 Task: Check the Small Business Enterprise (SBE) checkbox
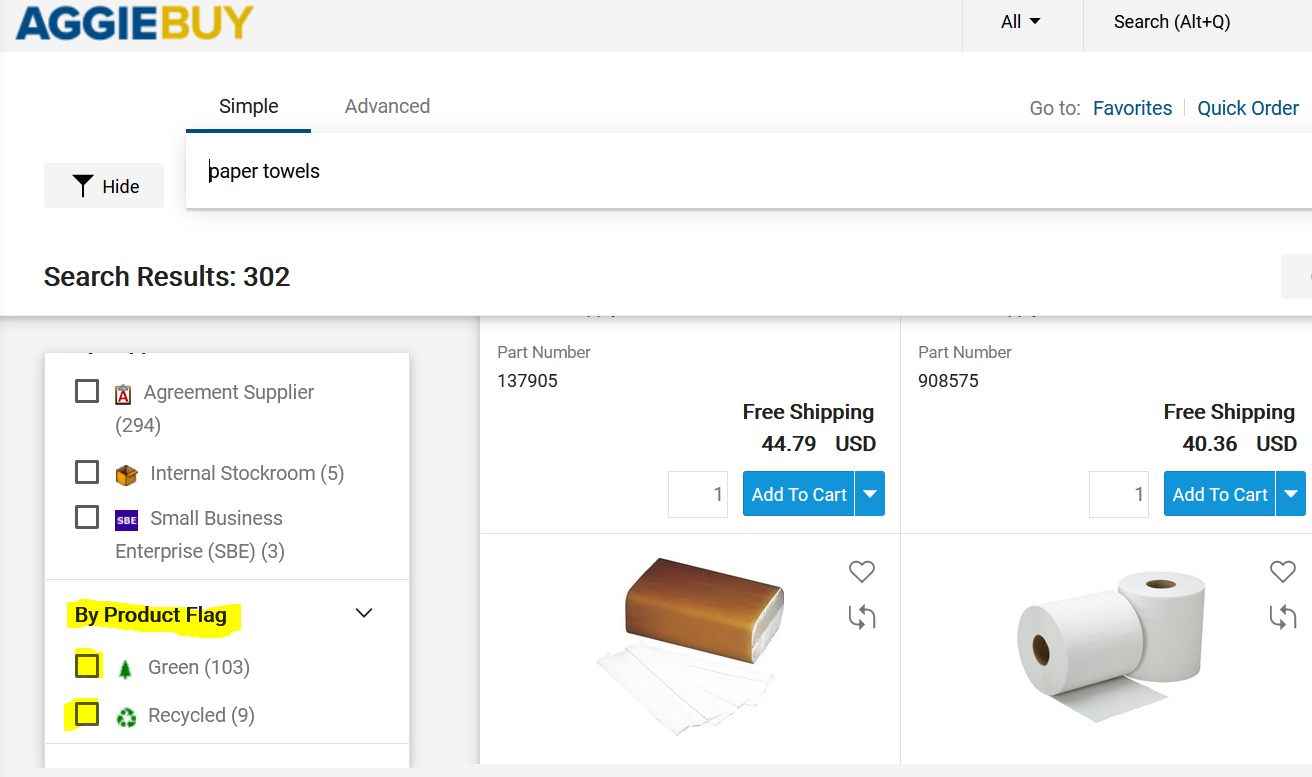[x=87, y=517]
